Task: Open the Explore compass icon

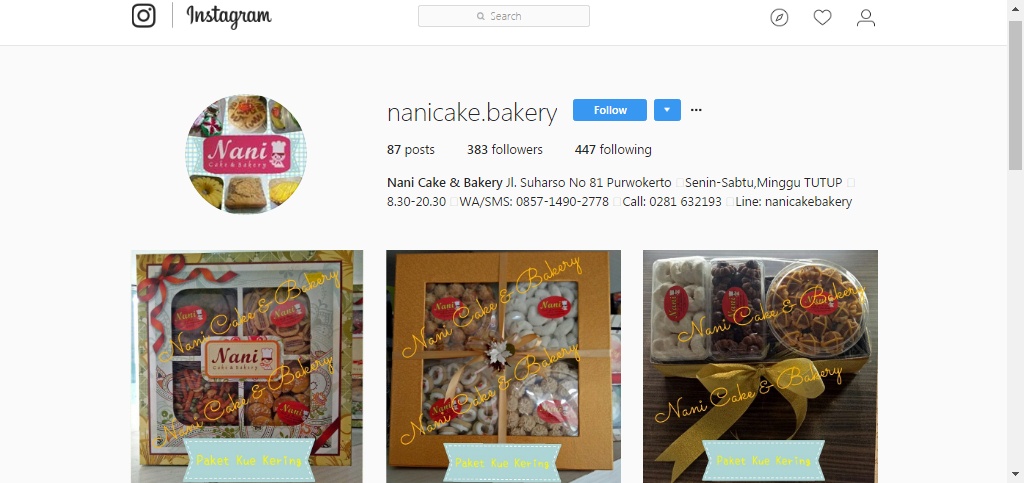Action: tap(779, 18)
